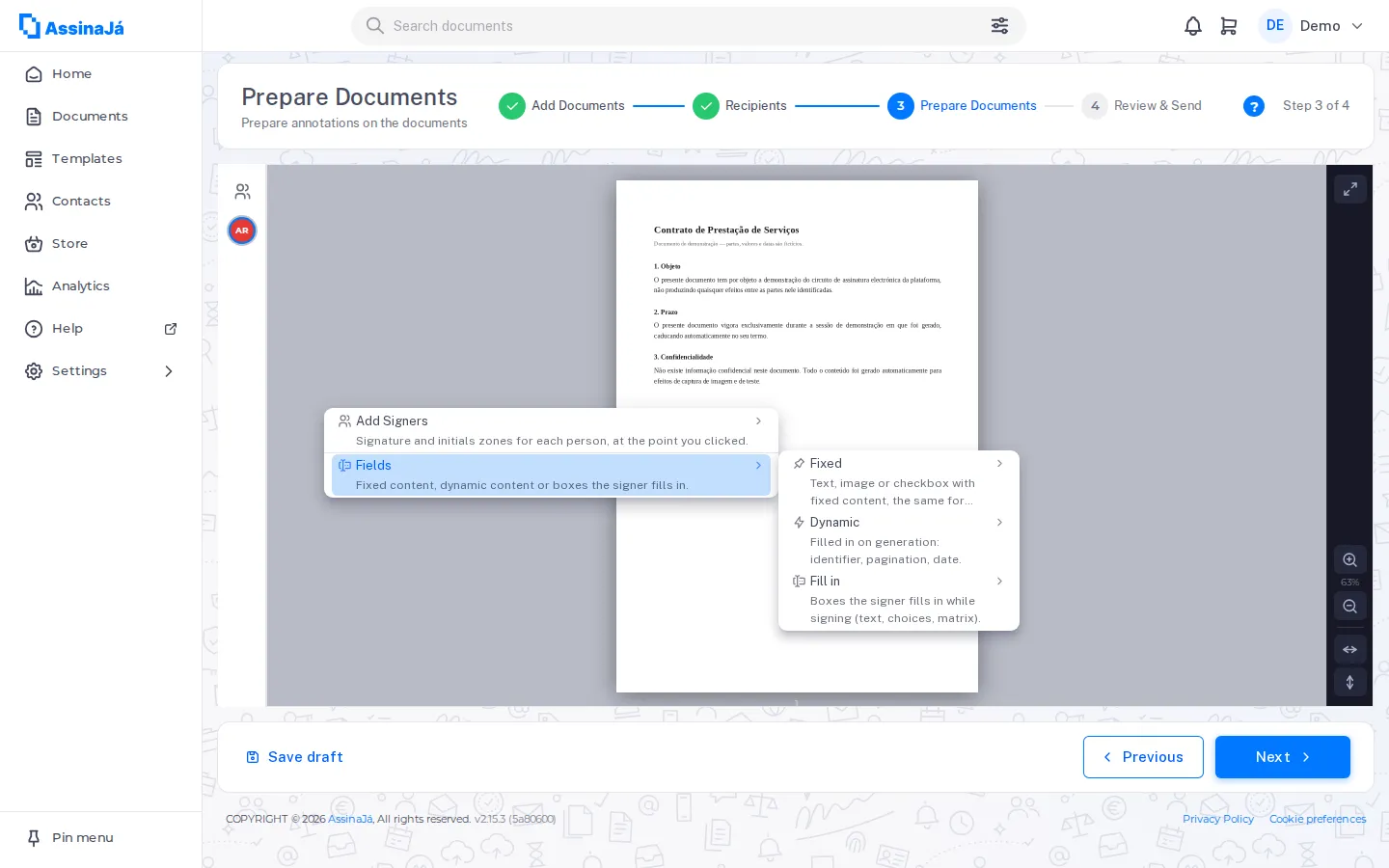
Task: Zoom in on the document
Action: (1349, 560)
